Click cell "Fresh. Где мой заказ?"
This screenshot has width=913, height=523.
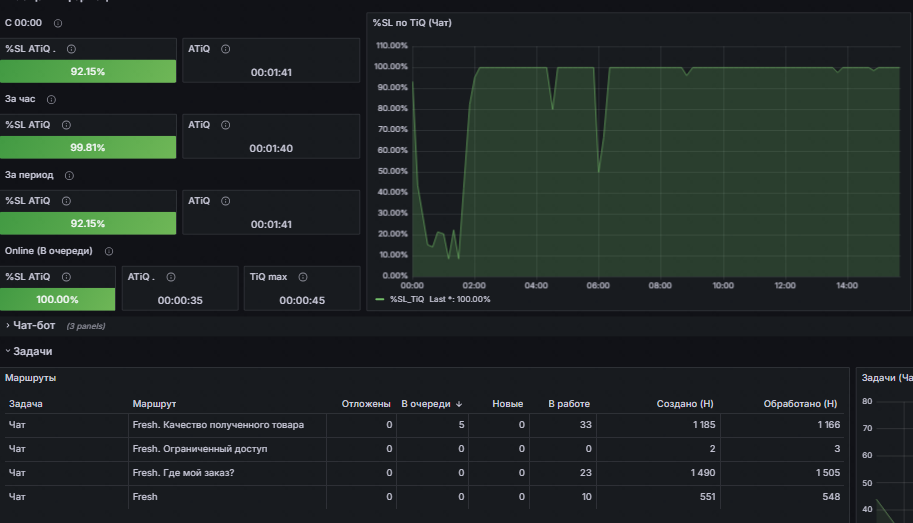[x=183, y=472]
